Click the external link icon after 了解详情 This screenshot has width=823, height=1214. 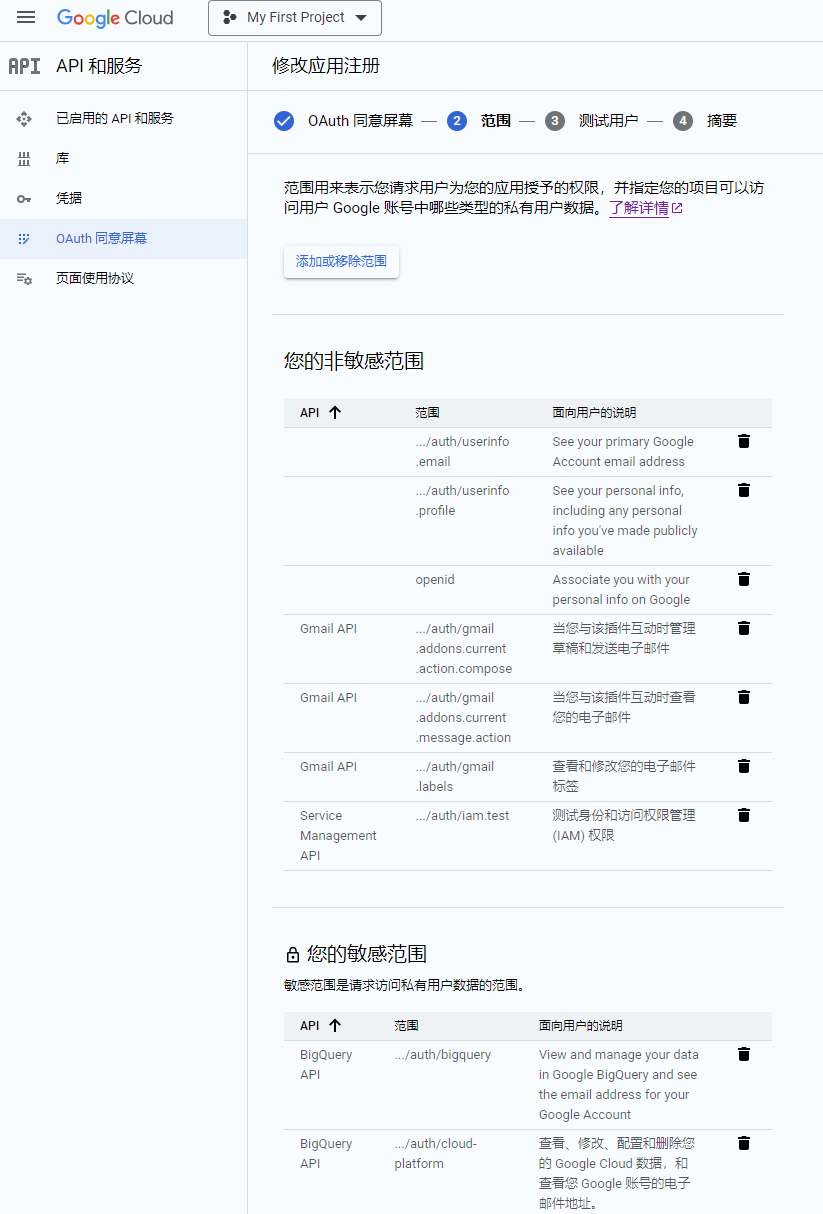677,208
